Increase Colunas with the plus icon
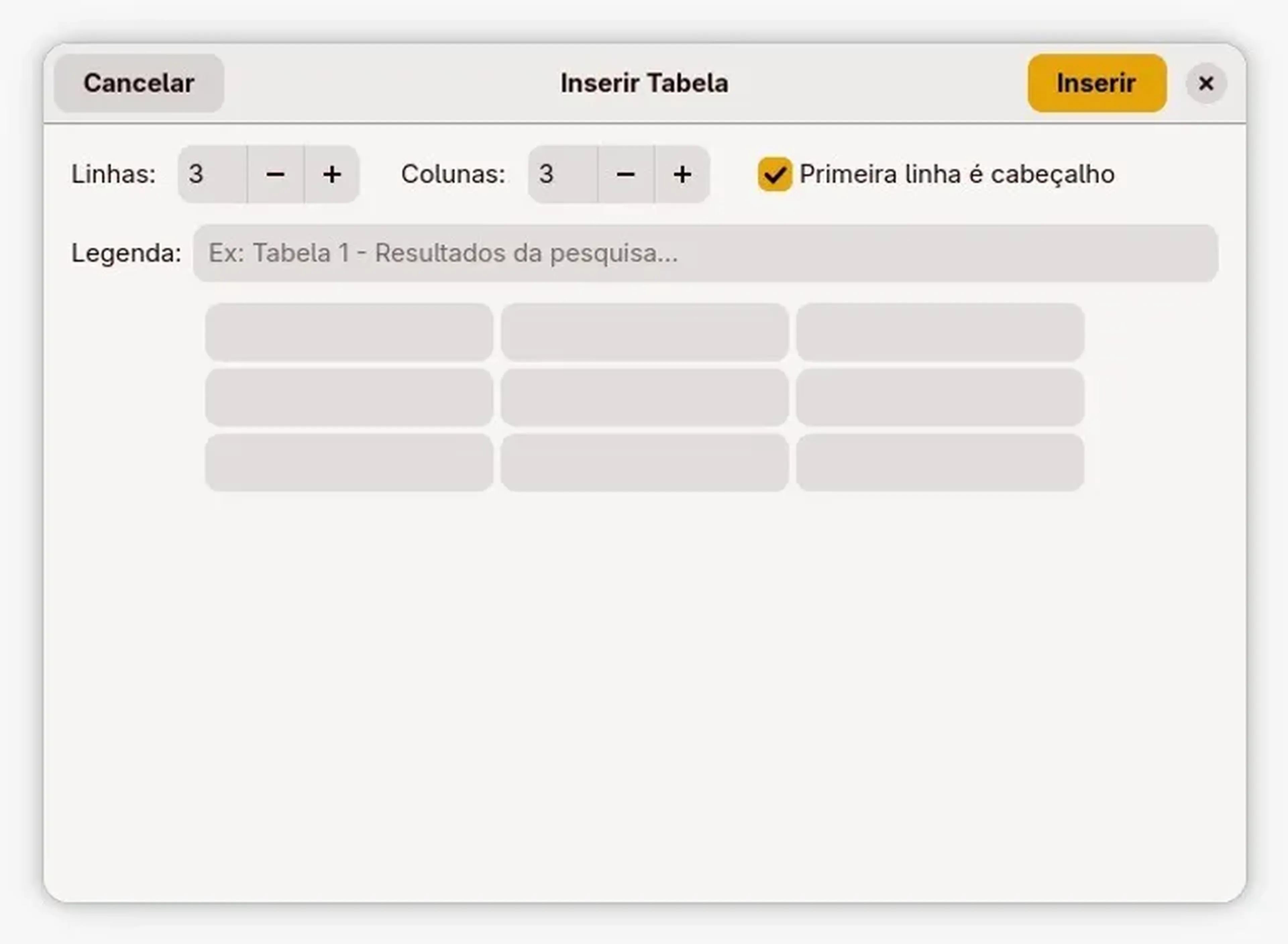 (x=682, y=175)
